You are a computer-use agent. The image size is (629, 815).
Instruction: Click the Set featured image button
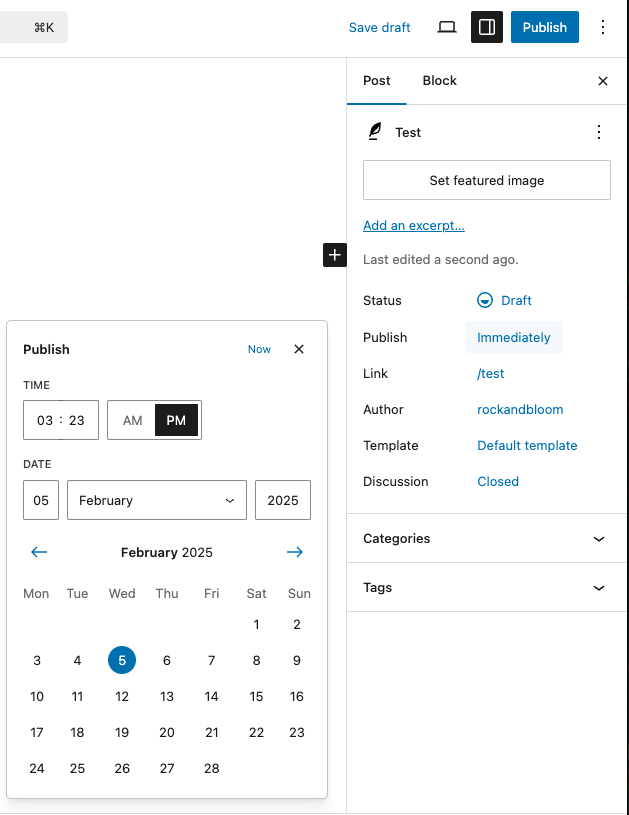pyautogui.click(x=487, y=180)
